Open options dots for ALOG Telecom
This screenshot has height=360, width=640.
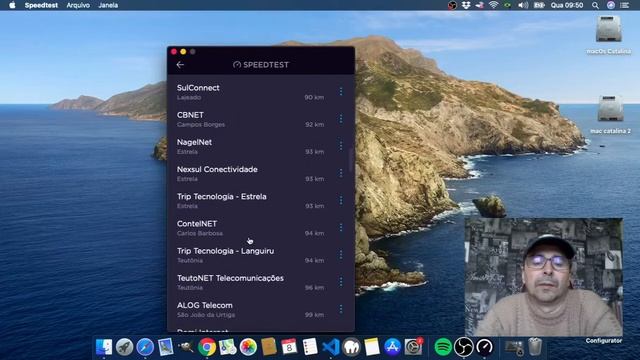341,309
